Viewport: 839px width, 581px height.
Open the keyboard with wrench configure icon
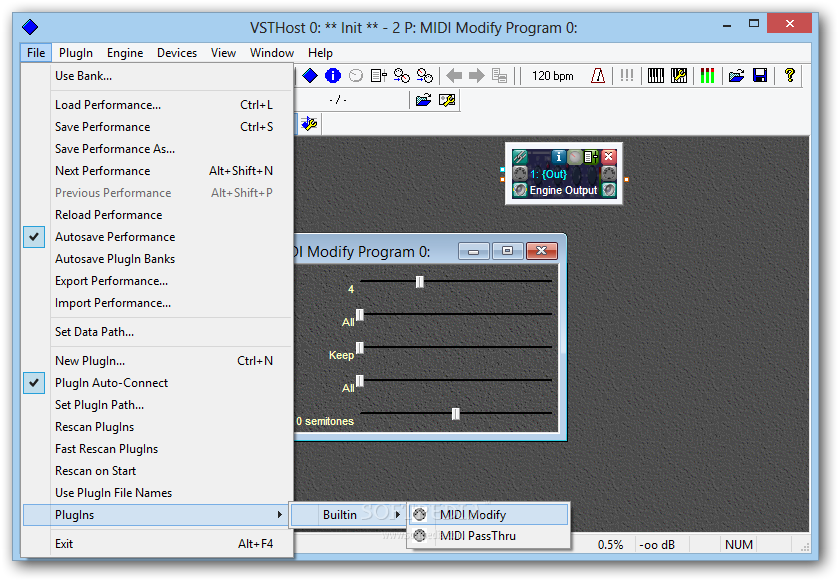click(679, 76)
